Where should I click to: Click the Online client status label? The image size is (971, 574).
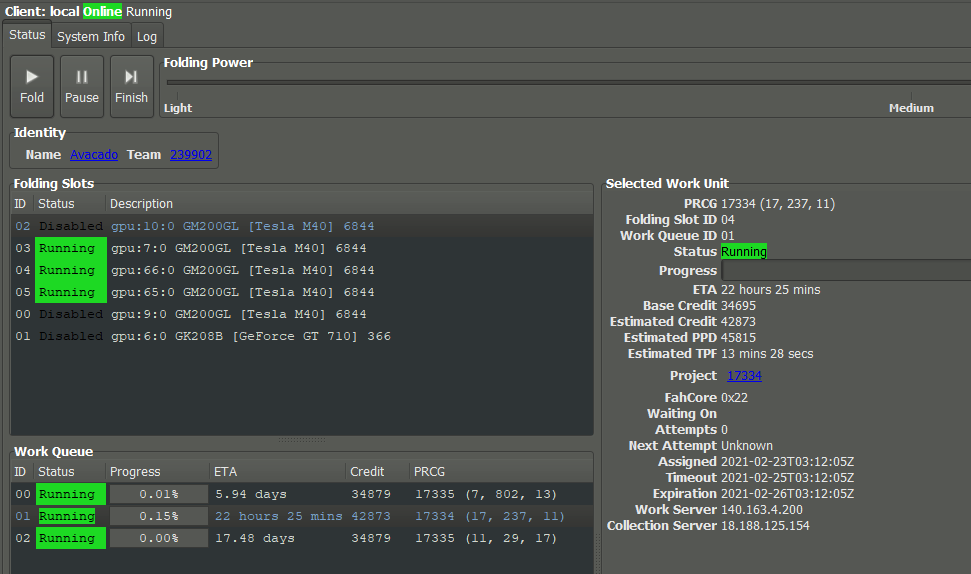coord(102,12)
